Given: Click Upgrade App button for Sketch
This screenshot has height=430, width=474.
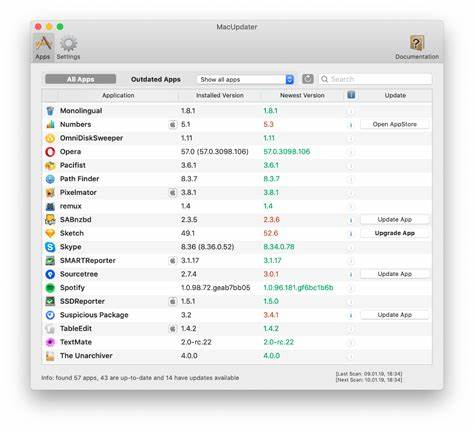Looking at the screenshot, I should tap(395, 233).
